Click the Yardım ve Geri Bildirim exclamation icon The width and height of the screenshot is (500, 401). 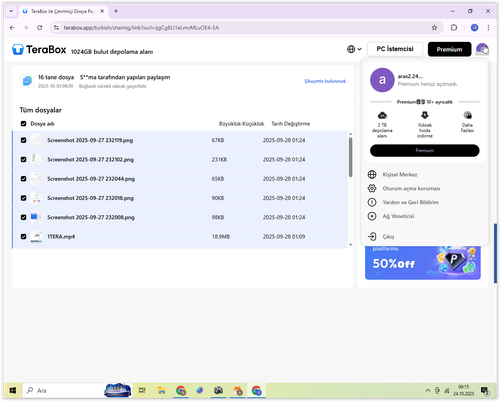372,202
